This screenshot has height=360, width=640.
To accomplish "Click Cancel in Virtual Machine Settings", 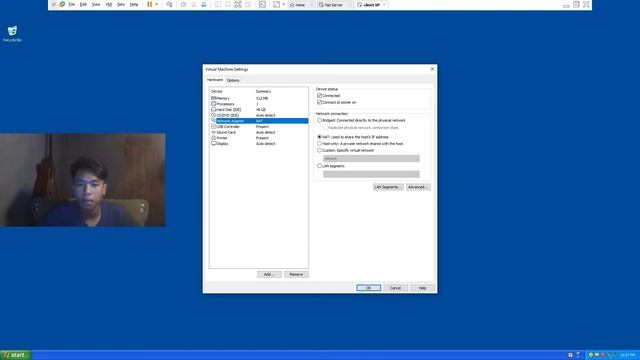I will (395, 288).
